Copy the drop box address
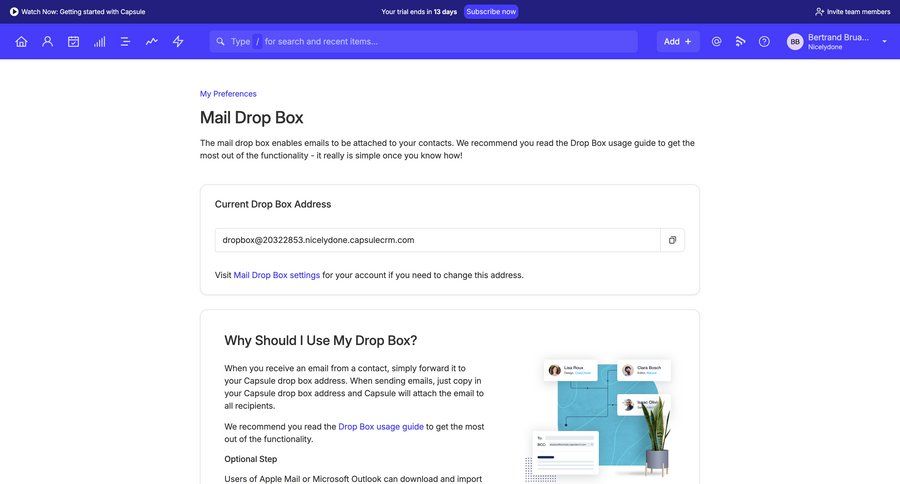The image size is (900, 484). [x=672, y=240]
